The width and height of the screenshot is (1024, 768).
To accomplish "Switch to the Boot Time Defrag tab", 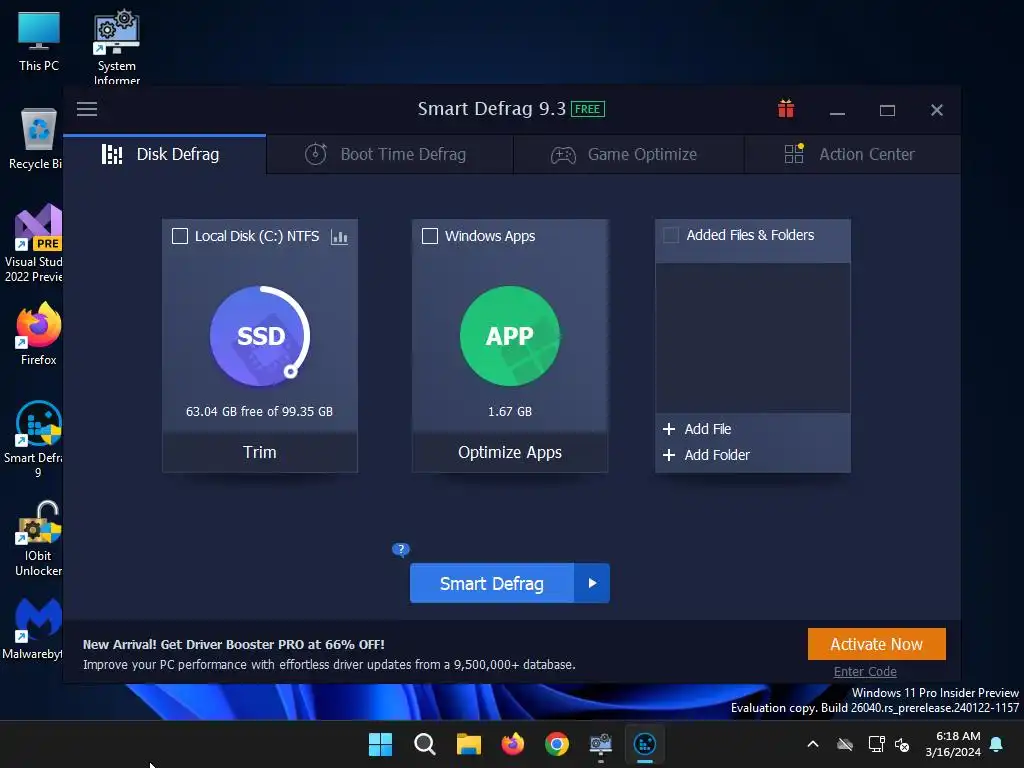I will [390, 155].
